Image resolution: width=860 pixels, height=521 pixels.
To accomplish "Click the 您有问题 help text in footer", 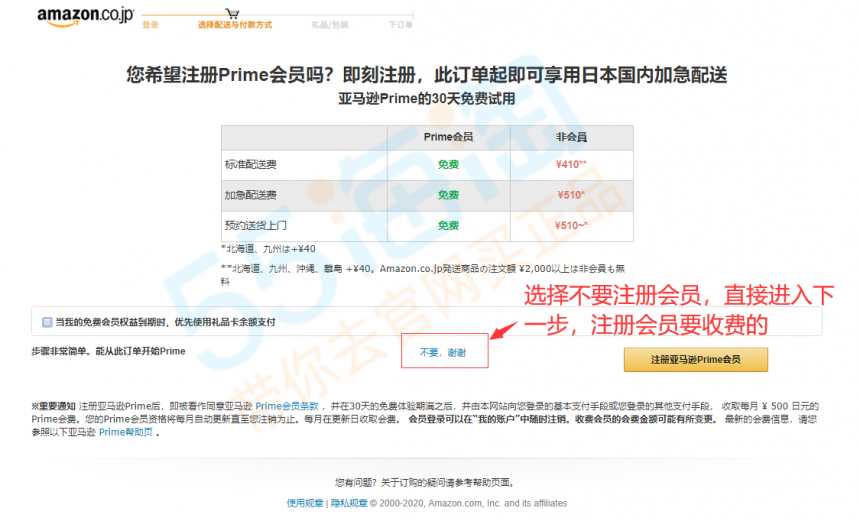I will 426,483.
